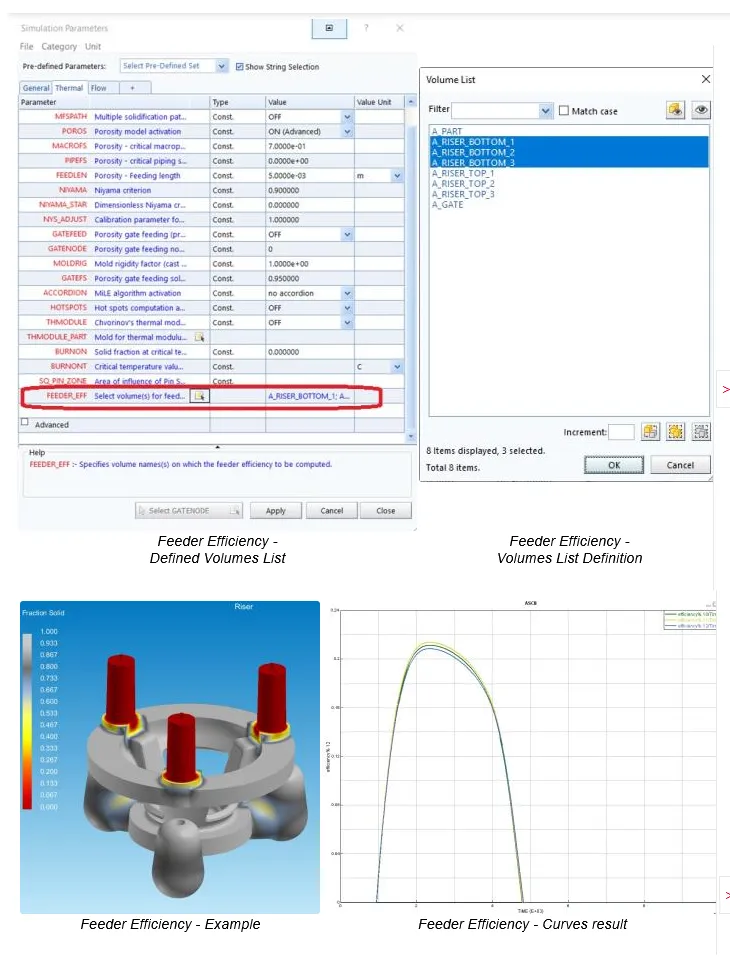This screenshot has height=962, width=730.
Task: Click Cancel in Simulation Parameters
Action: tap(332, 510)
